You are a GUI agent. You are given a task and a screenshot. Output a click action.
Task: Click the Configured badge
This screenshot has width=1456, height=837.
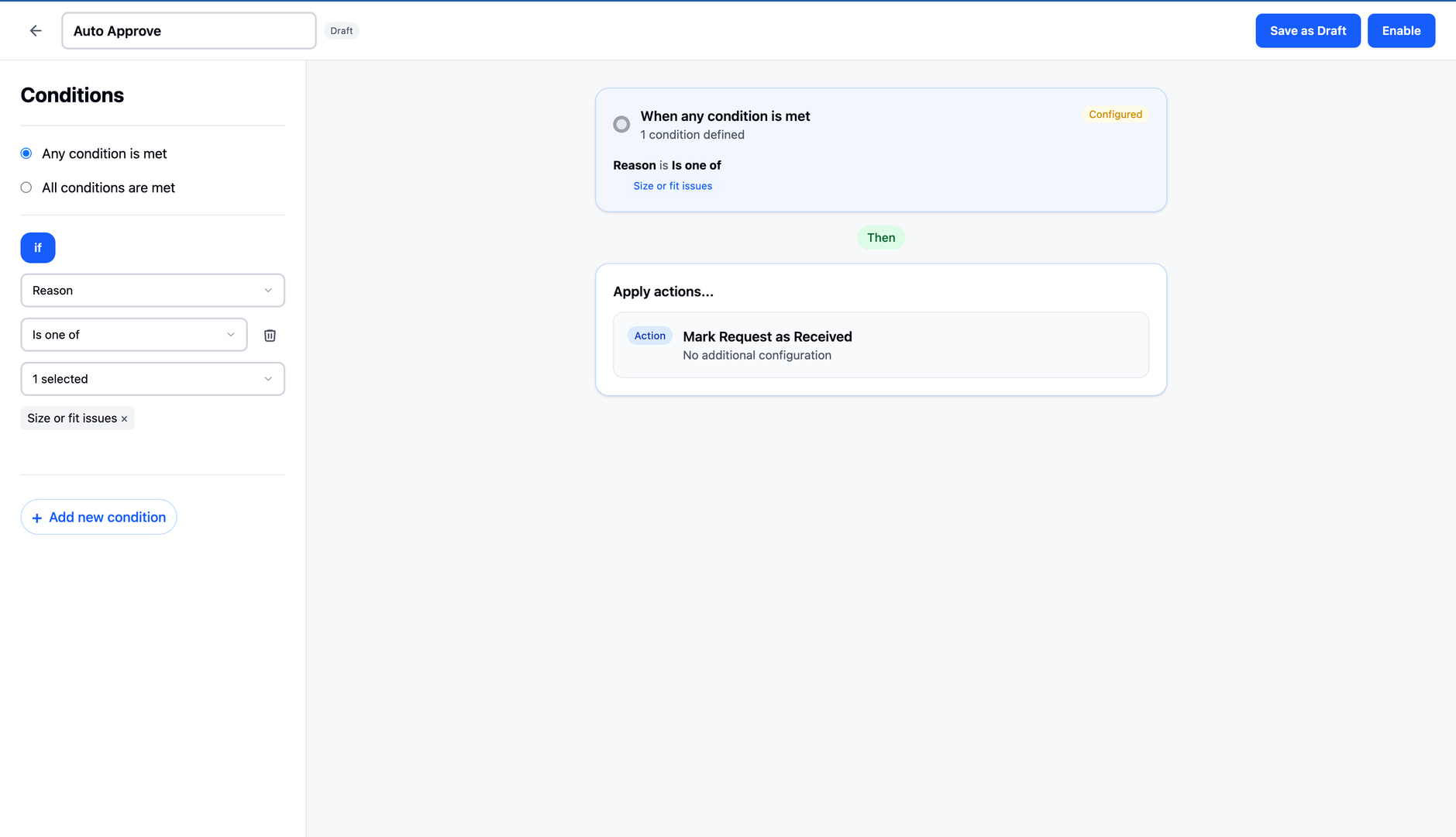1114,114
